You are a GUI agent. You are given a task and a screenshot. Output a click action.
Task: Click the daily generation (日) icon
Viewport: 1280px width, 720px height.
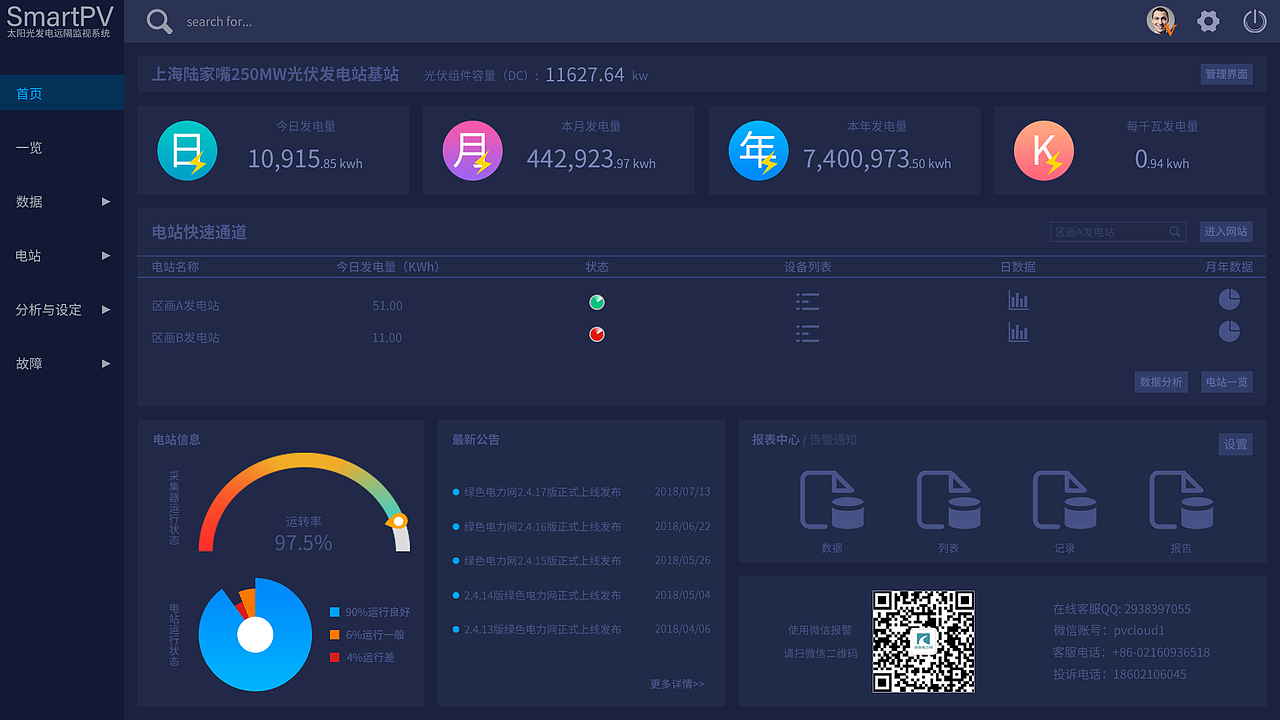pyautogui.click(x=187, y=150)
